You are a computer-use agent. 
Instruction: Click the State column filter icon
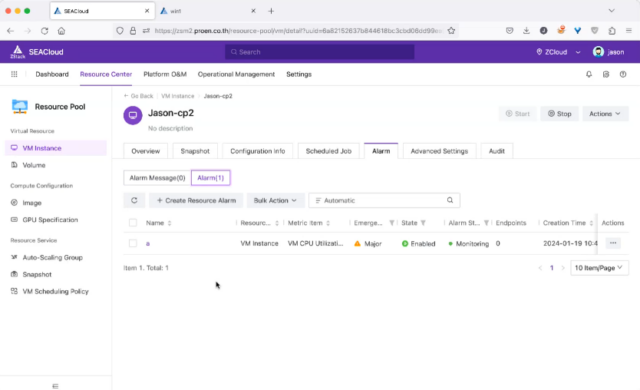pos(423,223)
